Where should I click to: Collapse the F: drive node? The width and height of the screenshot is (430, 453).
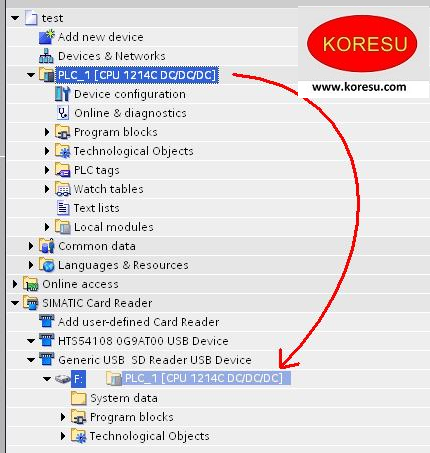(x=47, y=379)
